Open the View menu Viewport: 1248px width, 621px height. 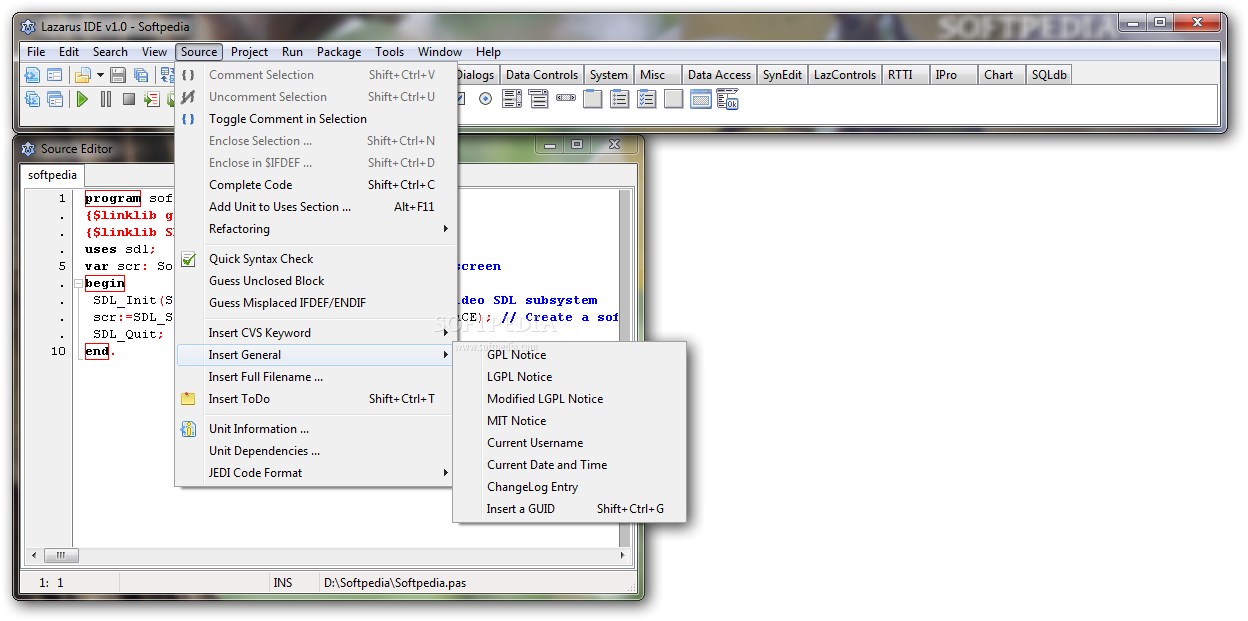(x=154, y=52)
